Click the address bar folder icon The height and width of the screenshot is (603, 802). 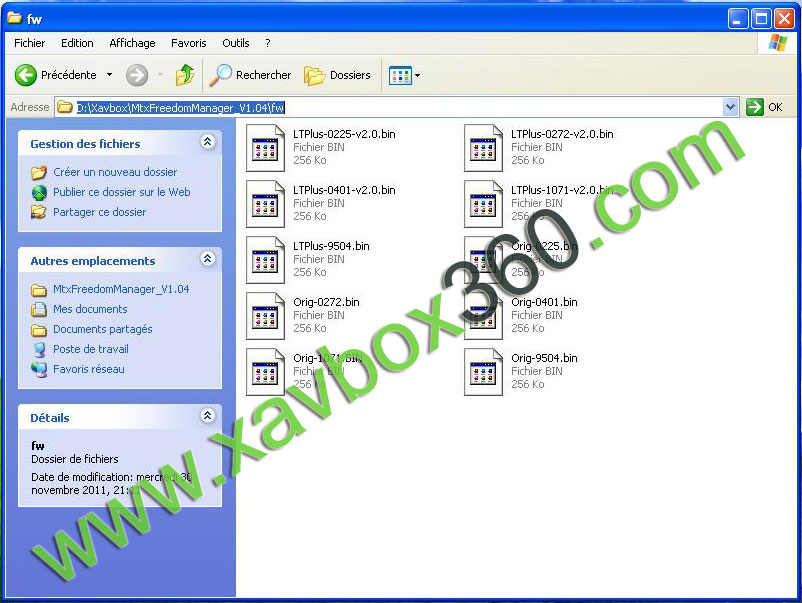64,107
